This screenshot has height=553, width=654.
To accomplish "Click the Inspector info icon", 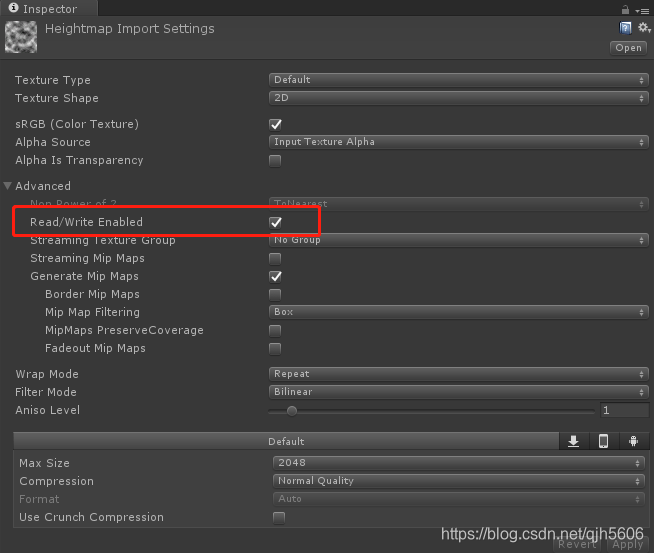I will point(13,8).
